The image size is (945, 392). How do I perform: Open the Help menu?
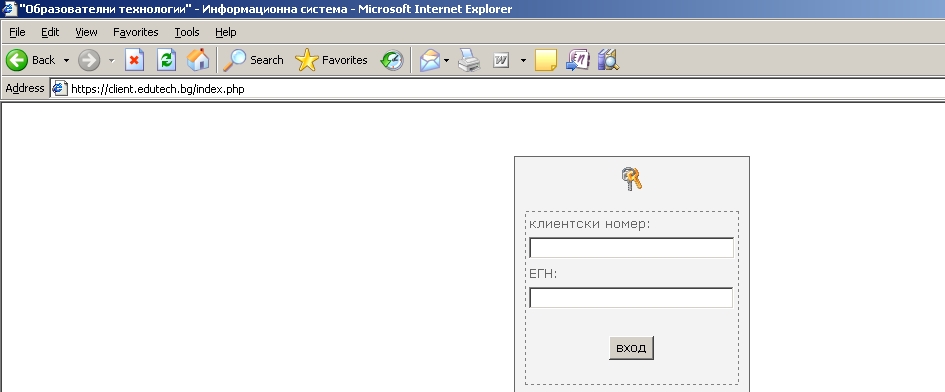pyautogui.click(x=226, y=32)
